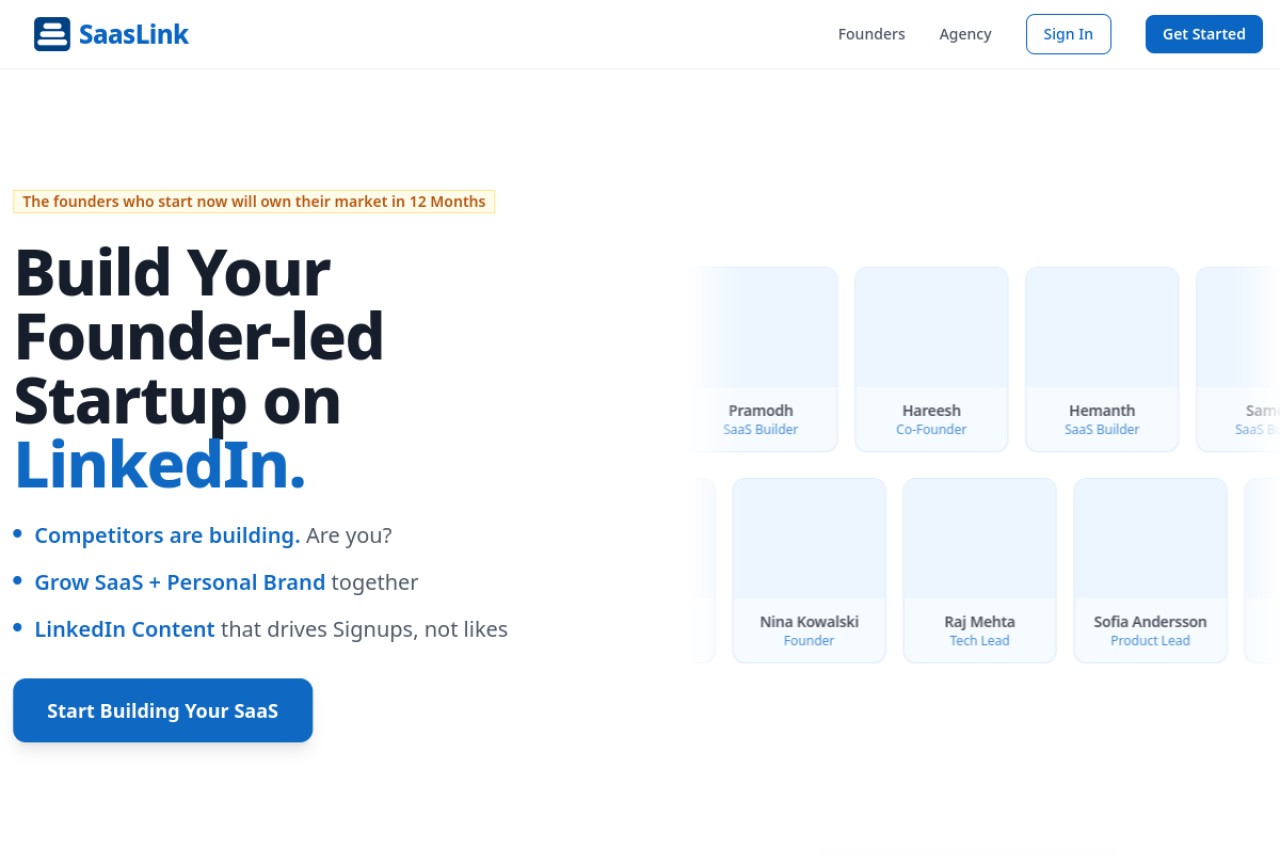The image size is (1280, 853).
Task: Select Nina Kowalski's Founder card
Action: tap(809, 570)
